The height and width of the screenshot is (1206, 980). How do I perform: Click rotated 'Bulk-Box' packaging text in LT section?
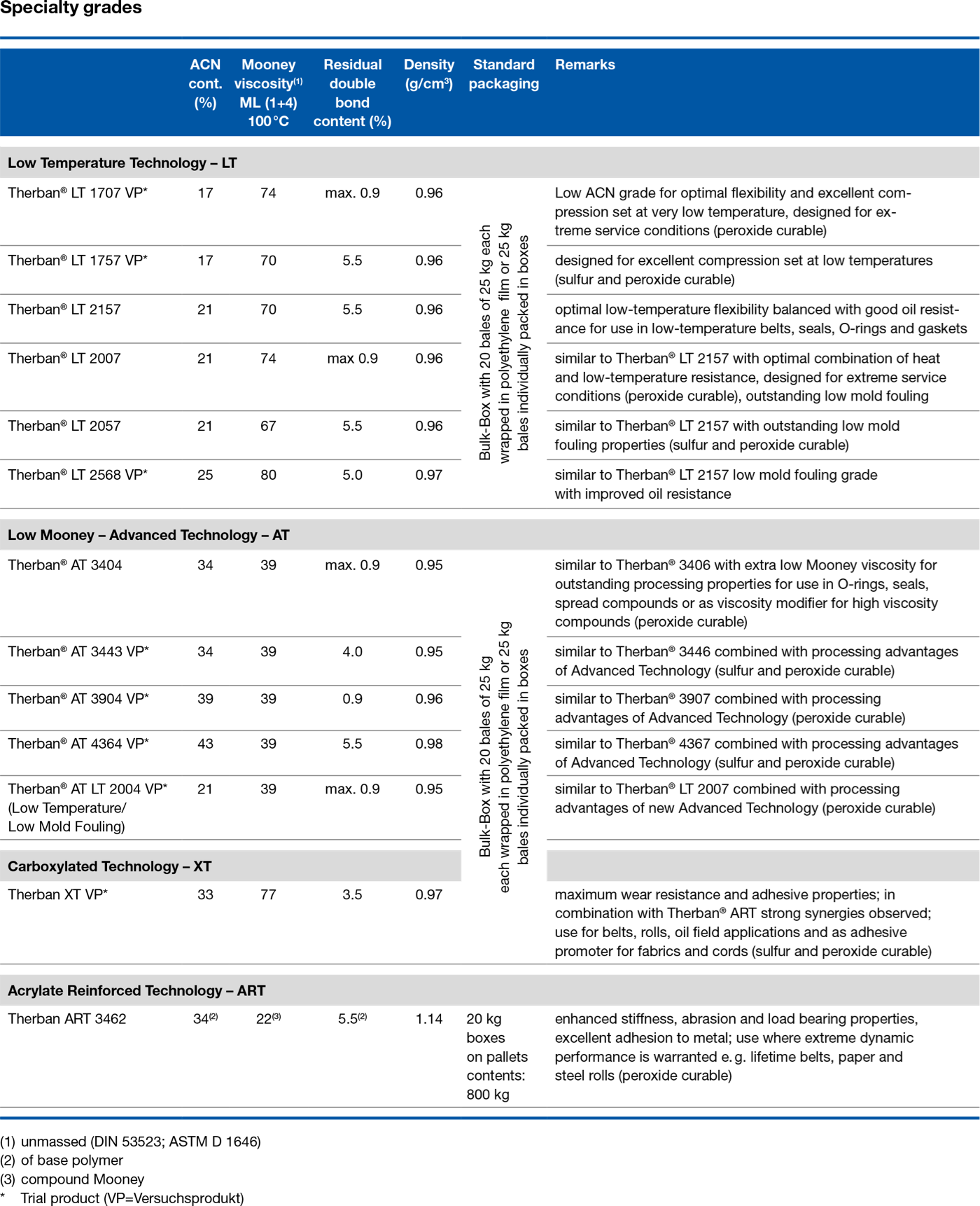click(x=504, y=343)
